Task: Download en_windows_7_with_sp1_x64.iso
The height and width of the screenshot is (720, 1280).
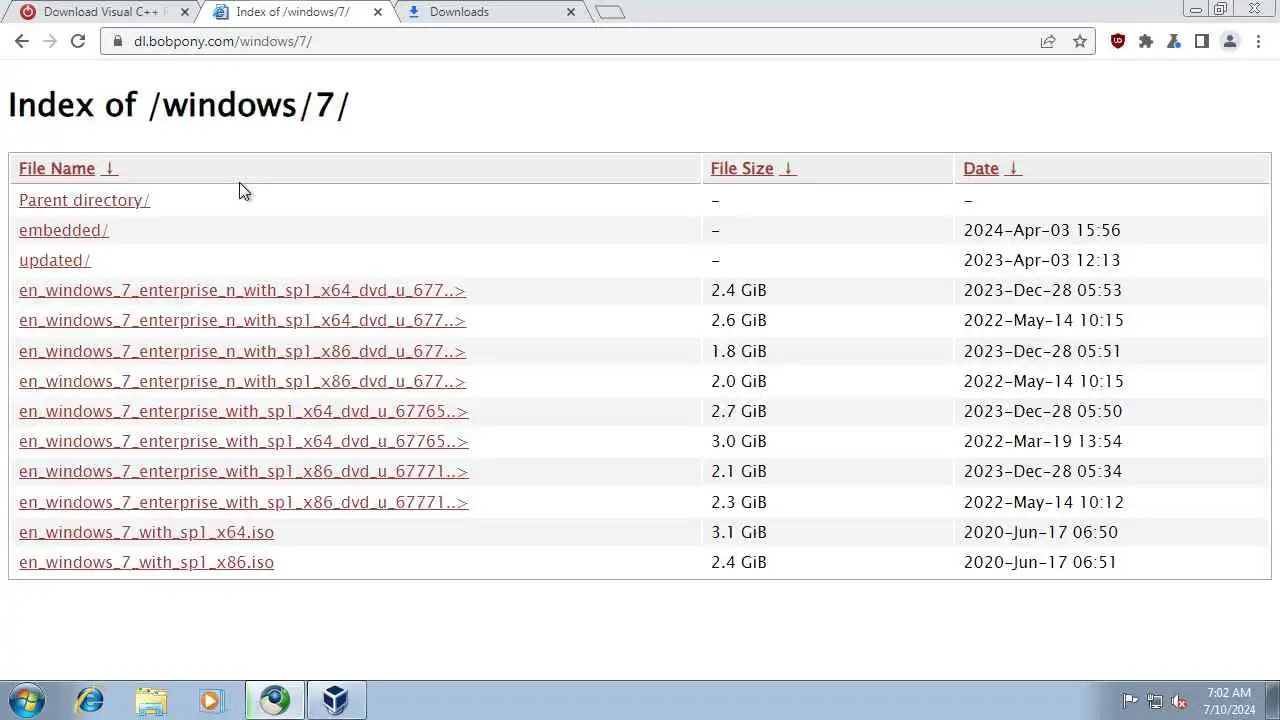Action: [x=146, y=532]
